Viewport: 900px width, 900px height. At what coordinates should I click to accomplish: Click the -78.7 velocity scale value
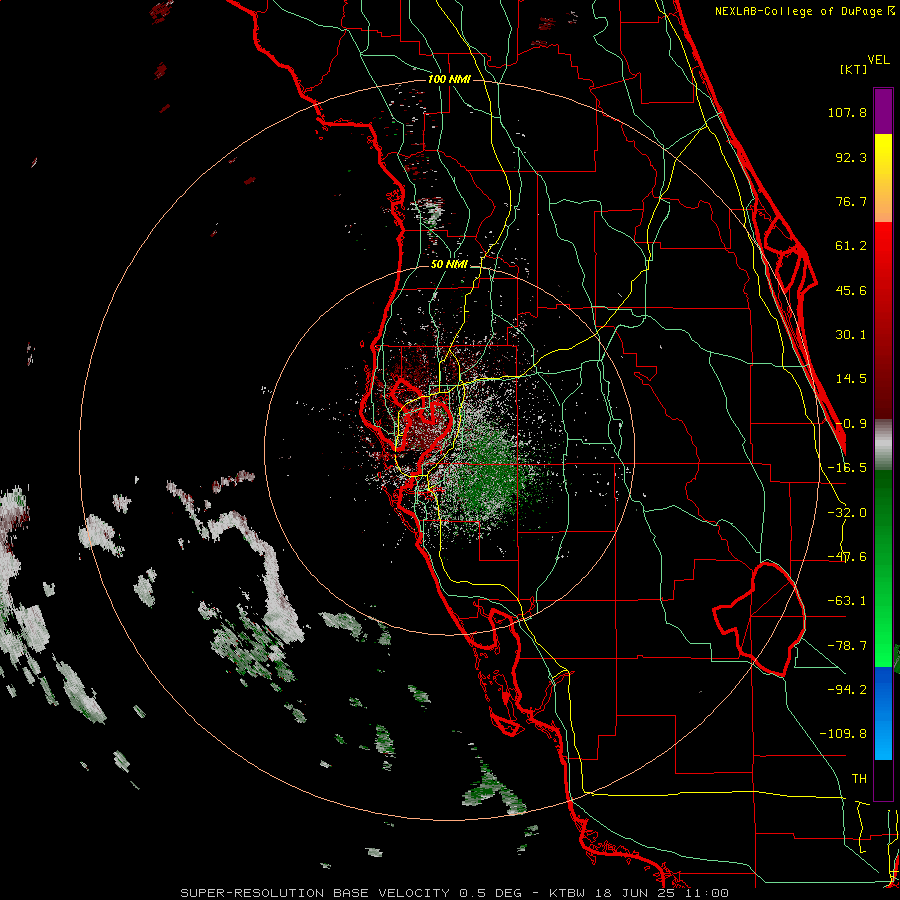coord(847,646)
